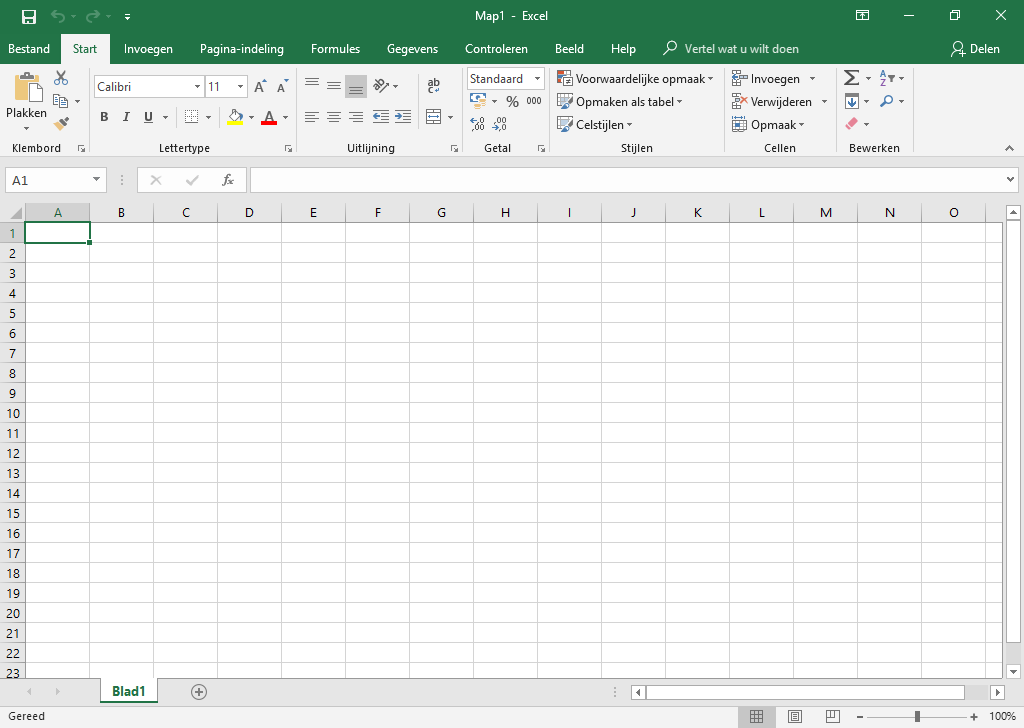Select the Blad1 sheet tab
1024x728 pixels.
point(129,691)
